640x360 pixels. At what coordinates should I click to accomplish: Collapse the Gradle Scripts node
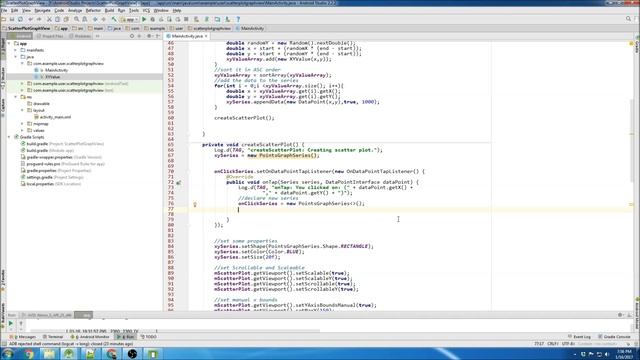click(x=9, y=137)
